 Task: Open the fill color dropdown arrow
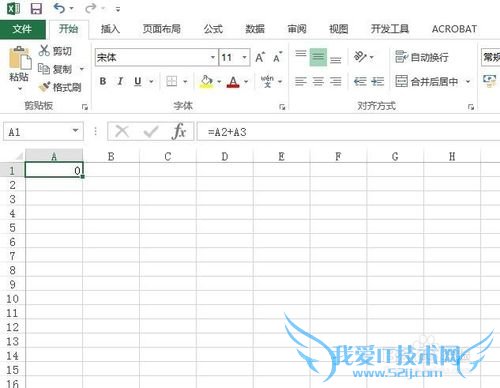pyautogui.click(x=219, y=81)
